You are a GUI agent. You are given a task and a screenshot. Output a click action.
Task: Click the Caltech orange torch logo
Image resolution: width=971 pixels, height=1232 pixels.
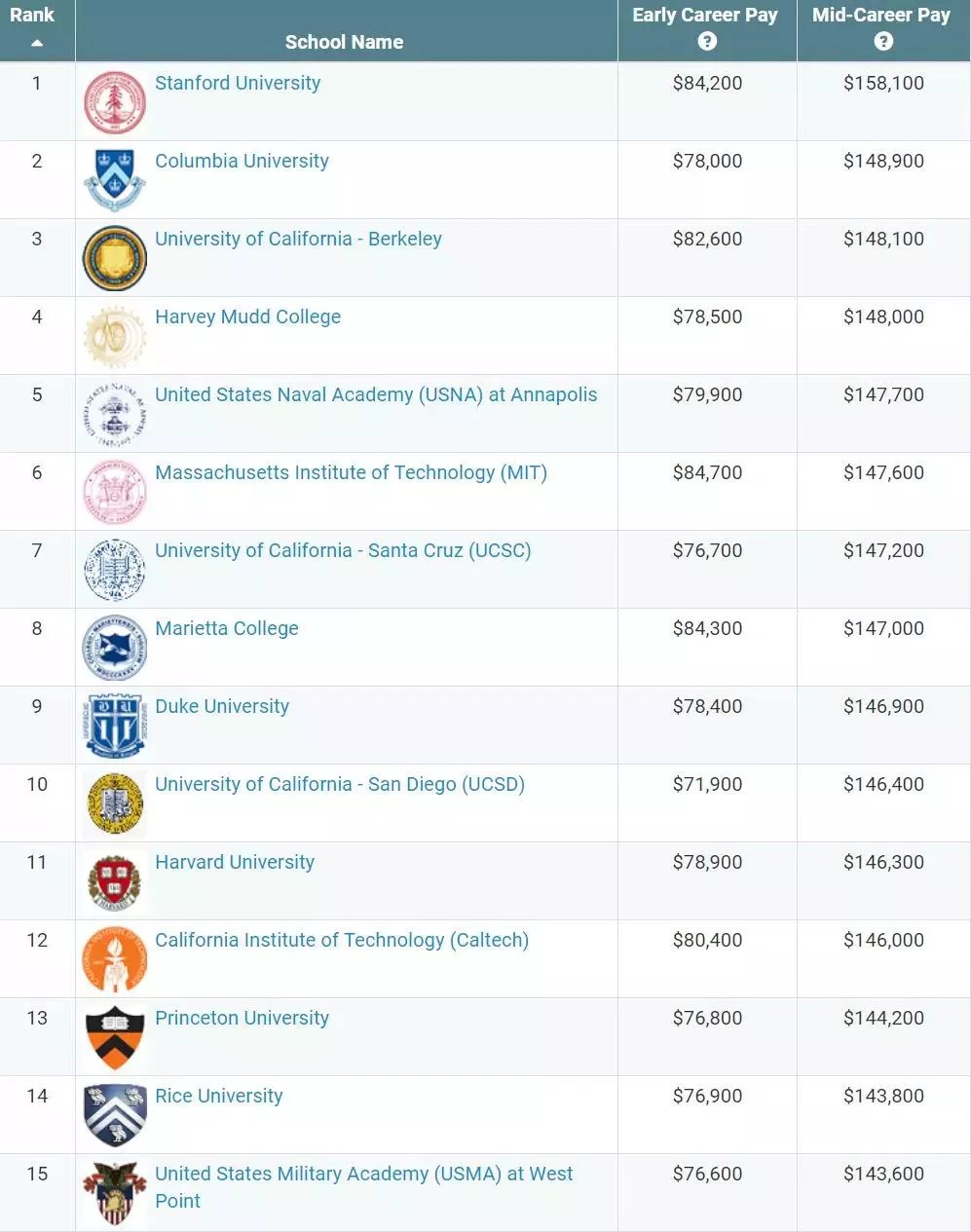click(x=115, y=959)
